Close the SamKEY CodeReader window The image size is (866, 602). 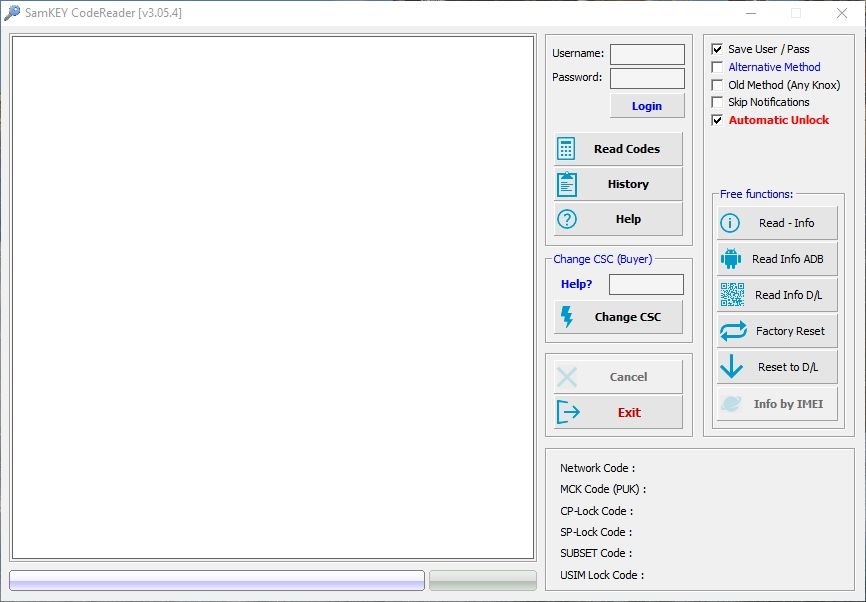(x=841, y=13)
